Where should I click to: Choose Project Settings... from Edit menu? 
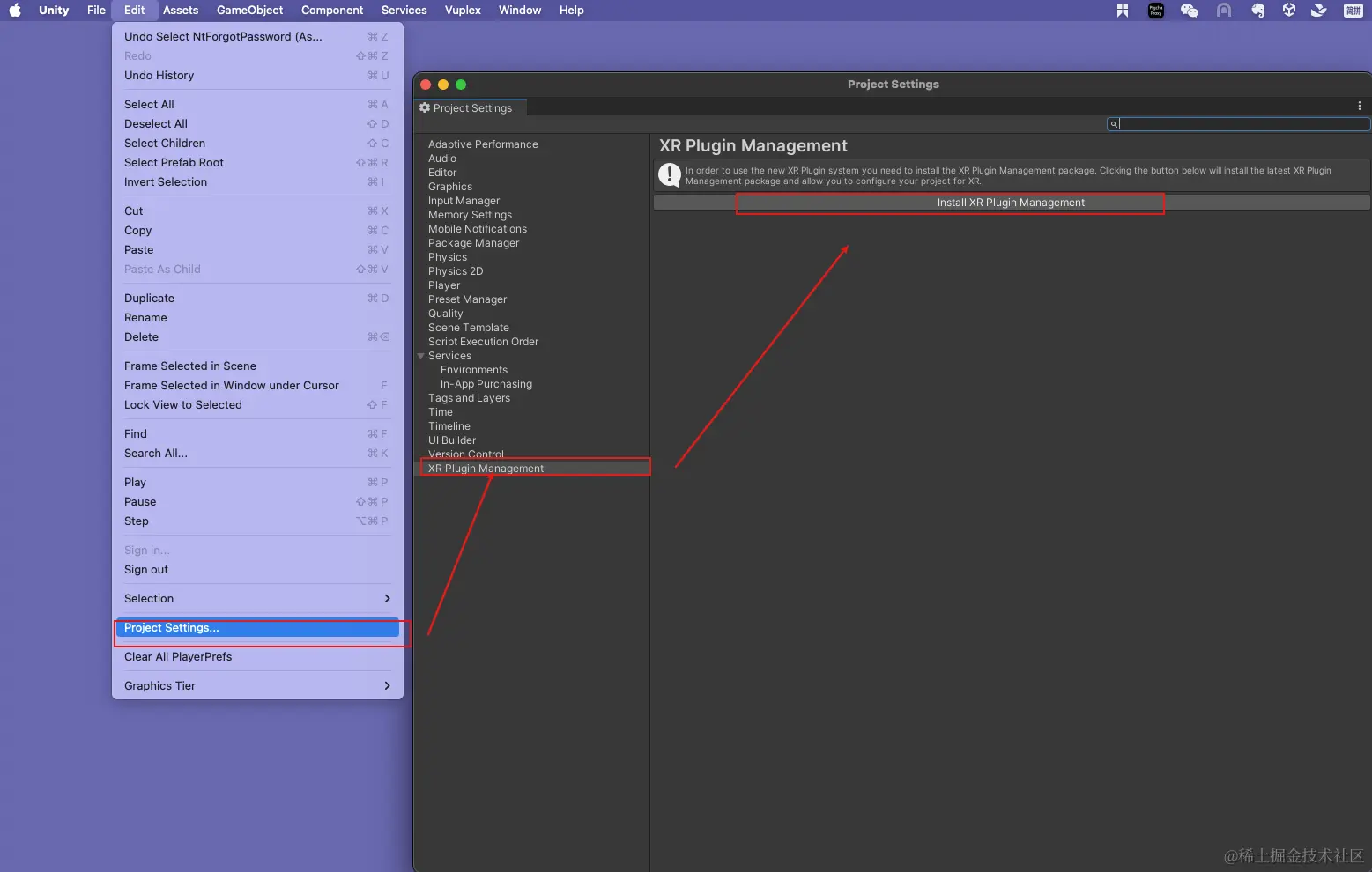[257, 628]
